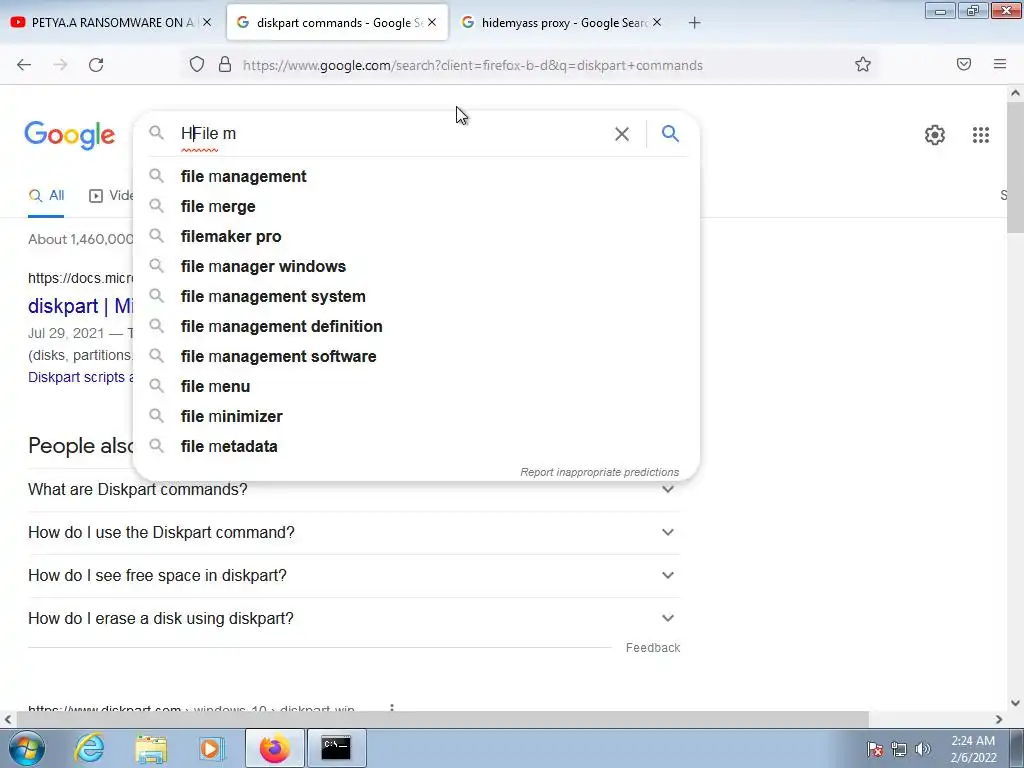The image size is (1024, 768).
Task: Choose suggestion 'file menu'
Action: (416, 387)
